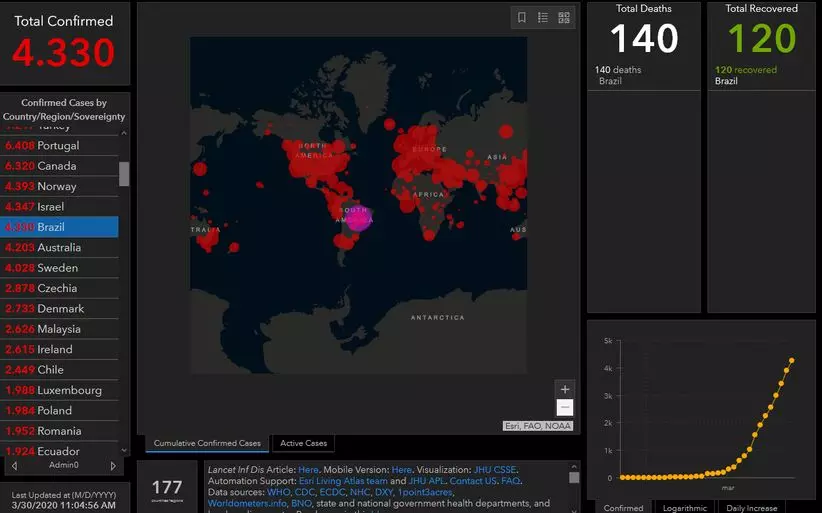Switch to Active Cases tab
Viewport: 822px width, 513px height.
click(304, 443)
